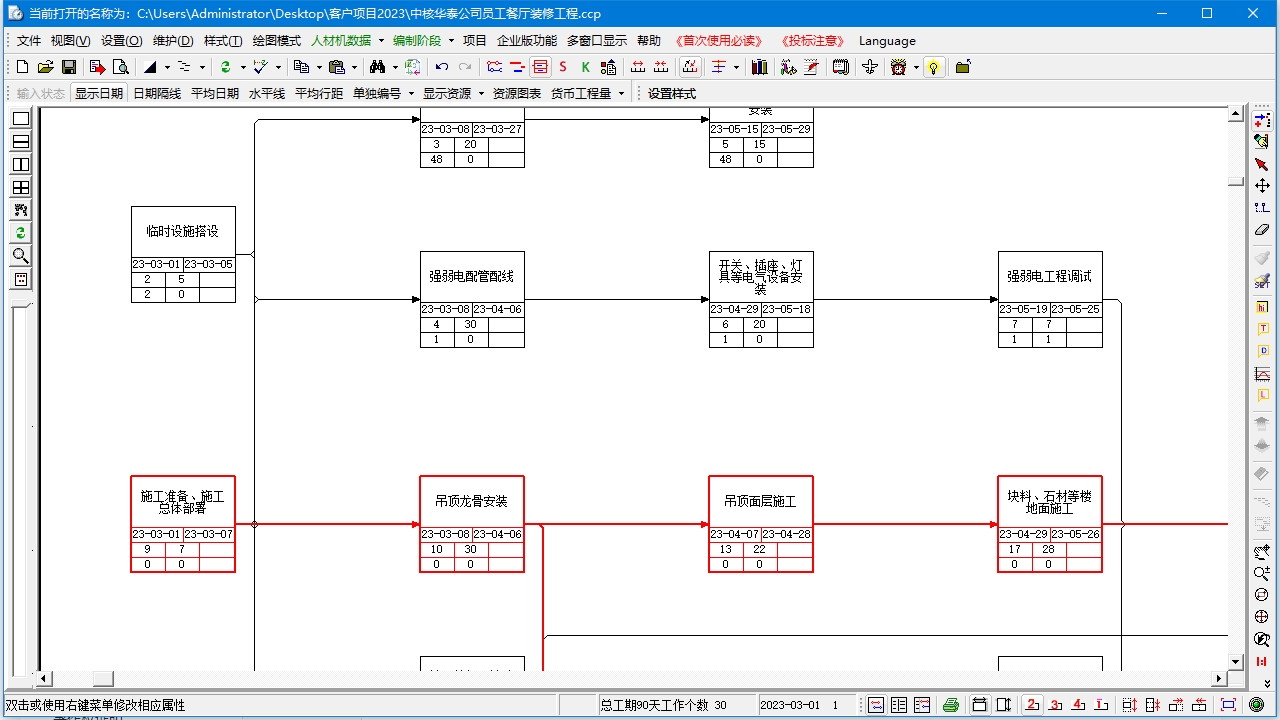Open the 绘图模式 menu
Screen dimensions: 1280x720
click(277, 41)
